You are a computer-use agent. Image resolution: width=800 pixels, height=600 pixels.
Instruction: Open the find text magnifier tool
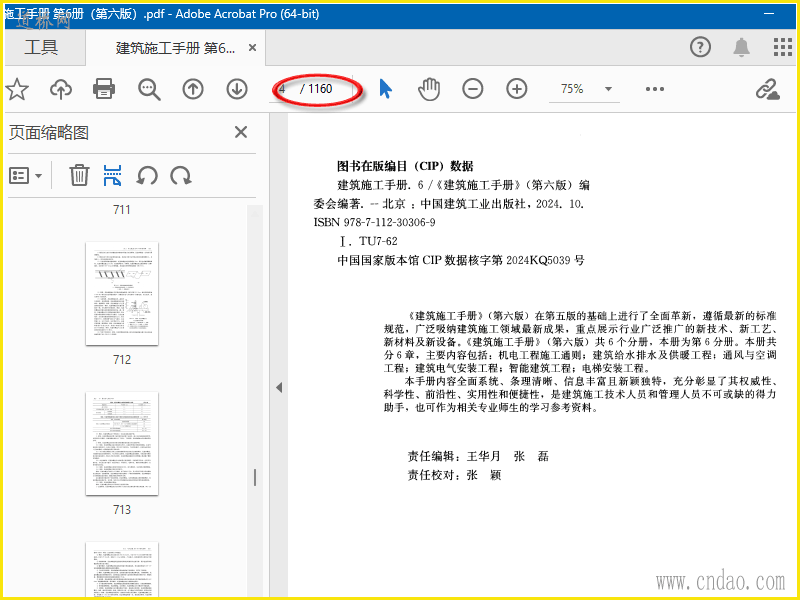(x=149, y=89)
